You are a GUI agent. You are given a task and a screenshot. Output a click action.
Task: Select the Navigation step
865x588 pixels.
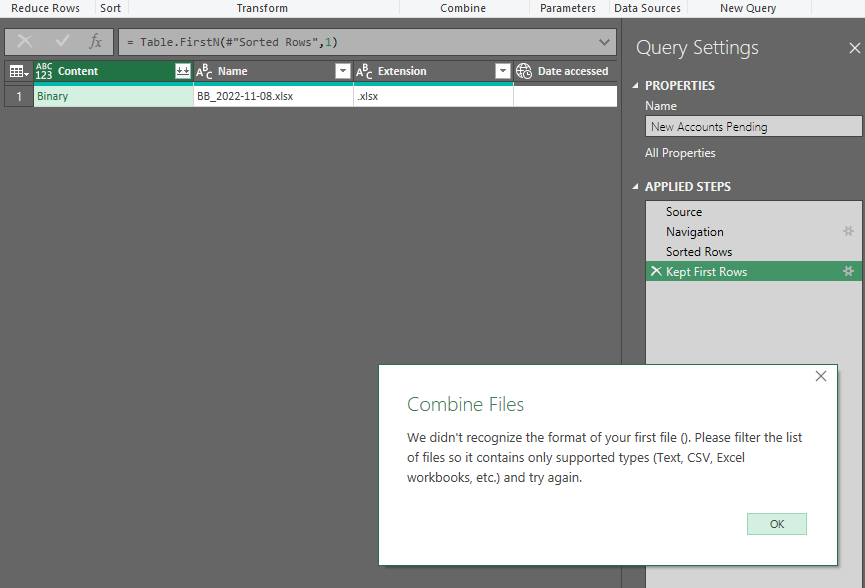tap(754, 232)
